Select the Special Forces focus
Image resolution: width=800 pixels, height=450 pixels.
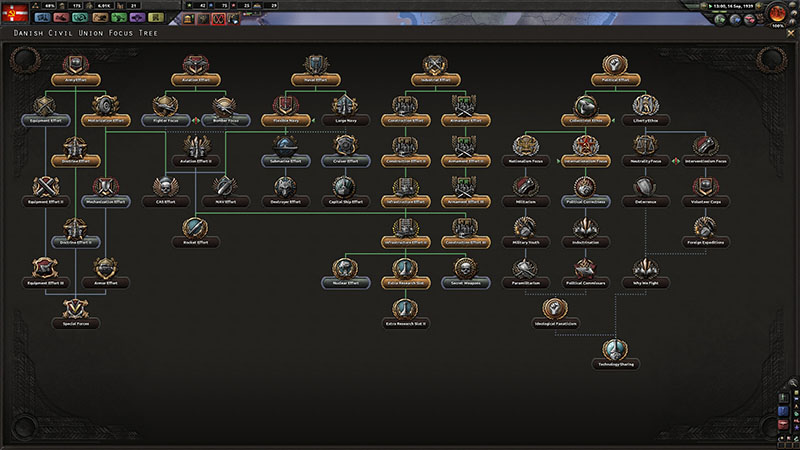76,314
